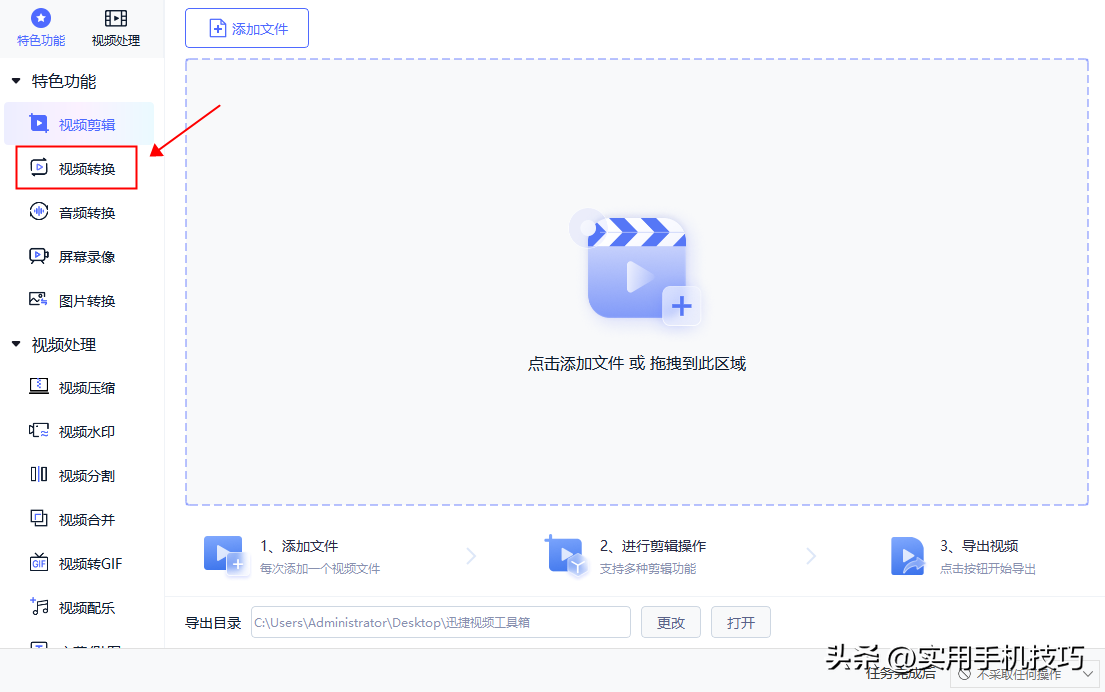Open 视频转GIF icon
The image size is (1105, 692).
39,562
